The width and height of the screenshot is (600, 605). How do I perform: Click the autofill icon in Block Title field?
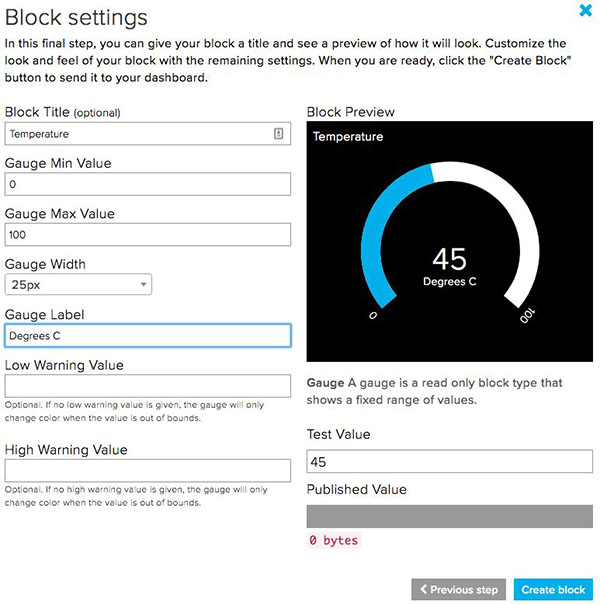pyautogui.click(x=278, y=133)
